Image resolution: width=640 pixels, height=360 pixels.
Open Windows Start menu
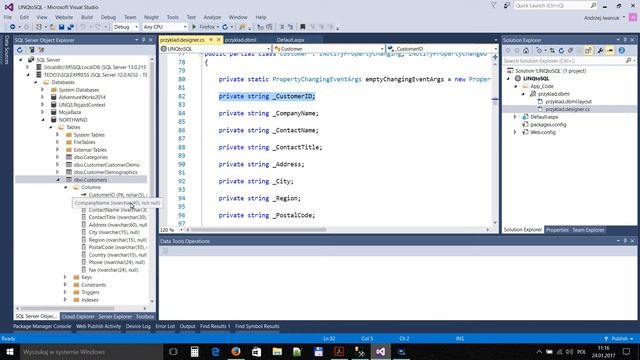tap(9, 351)
